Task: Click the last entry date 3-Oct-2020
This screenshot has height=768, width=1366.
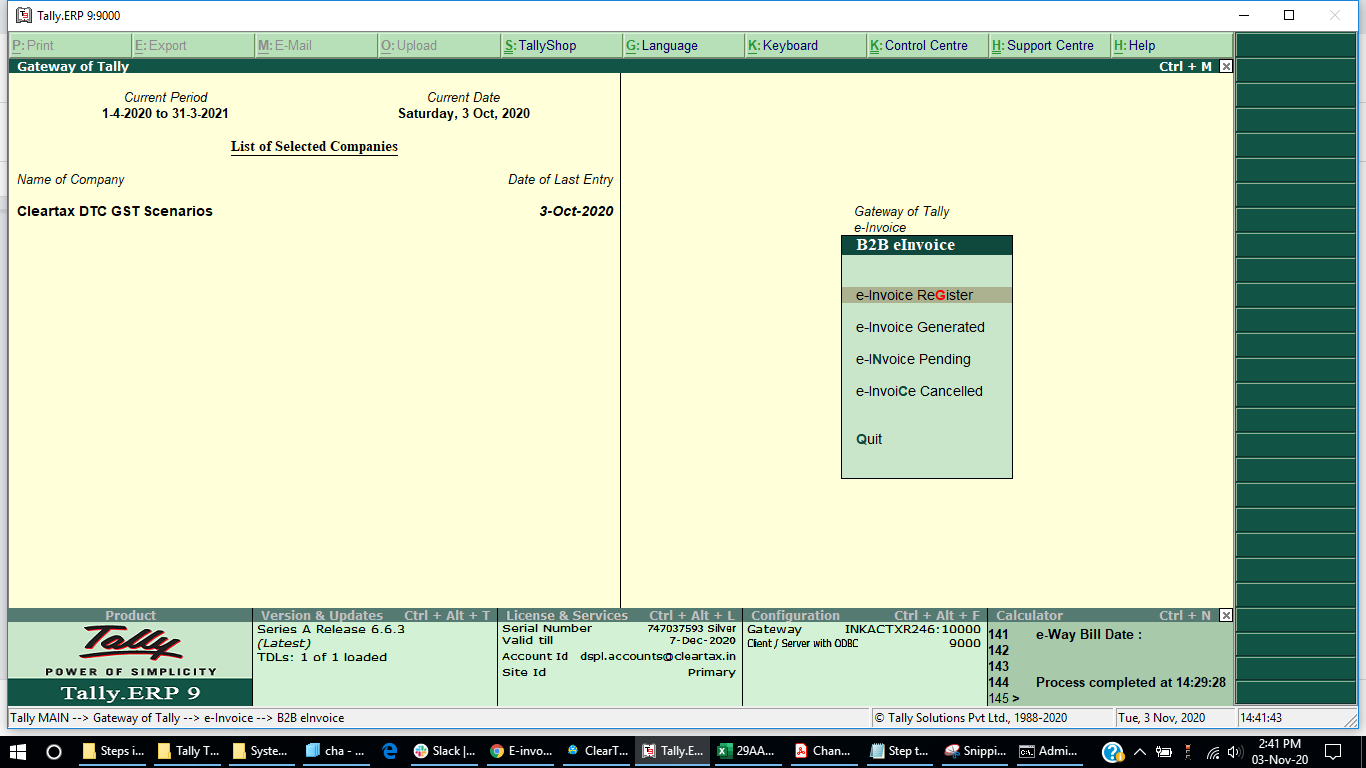Action: [x=576, y=211]
